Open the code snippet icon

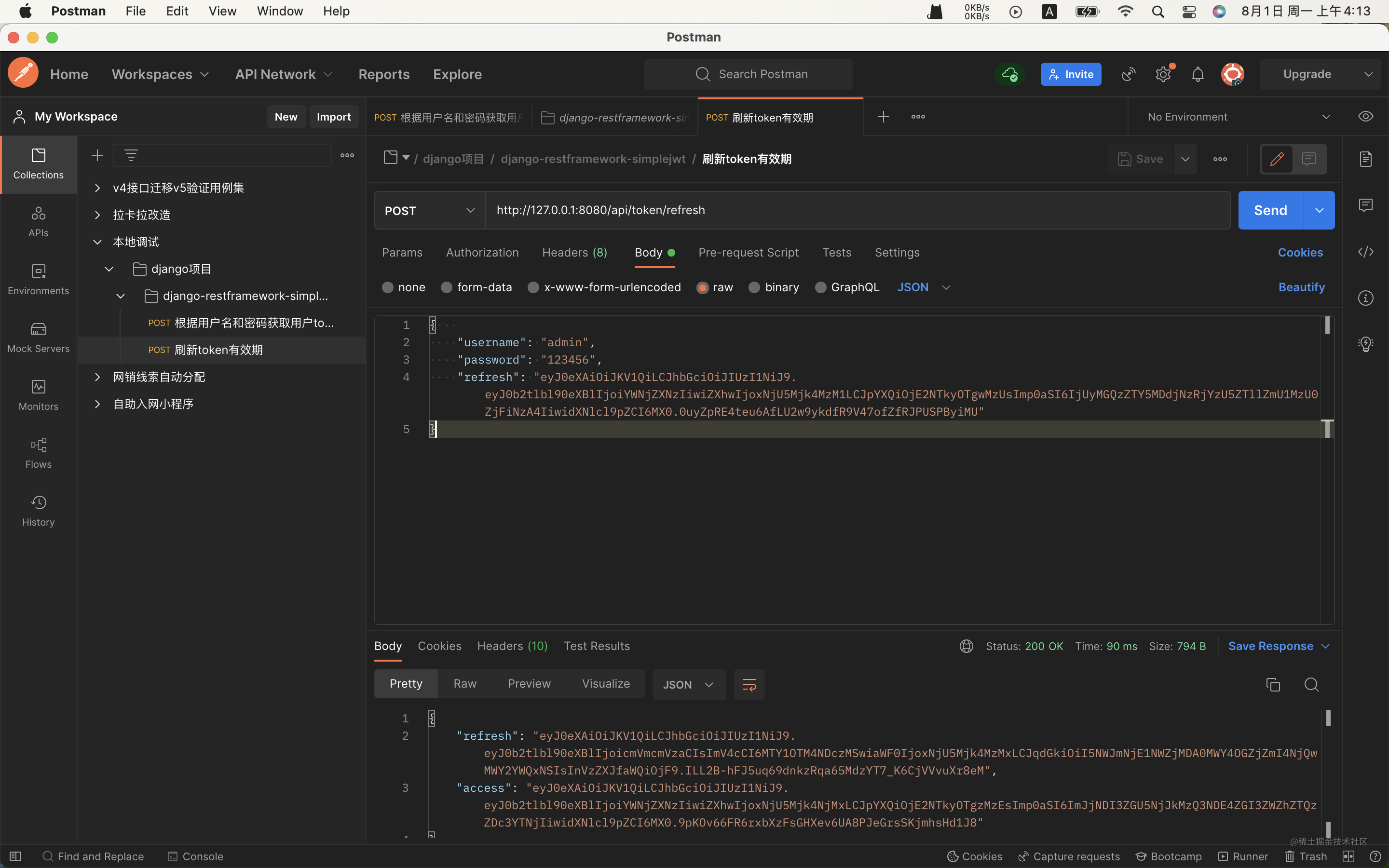(1365, 251)
